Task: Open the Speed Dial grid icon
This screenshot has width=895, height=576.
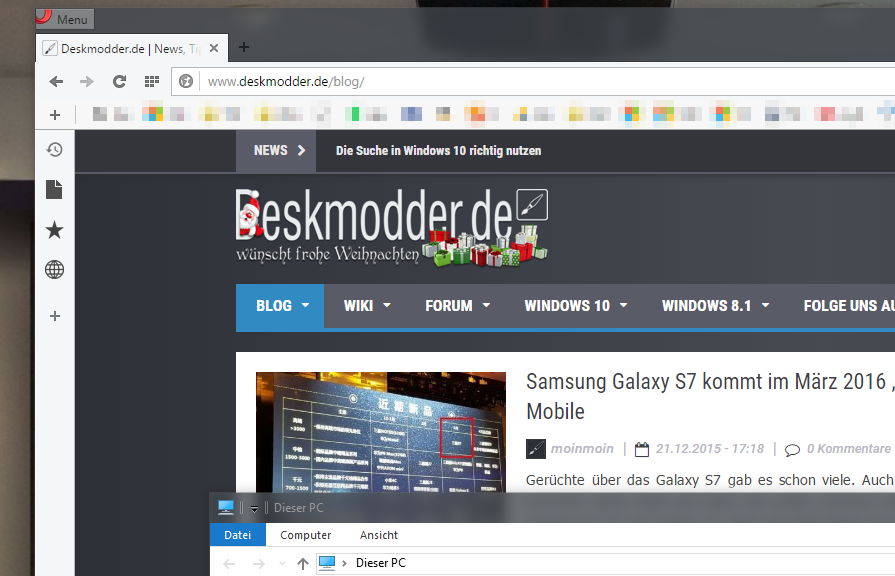Action: click(x=151, y=82)
